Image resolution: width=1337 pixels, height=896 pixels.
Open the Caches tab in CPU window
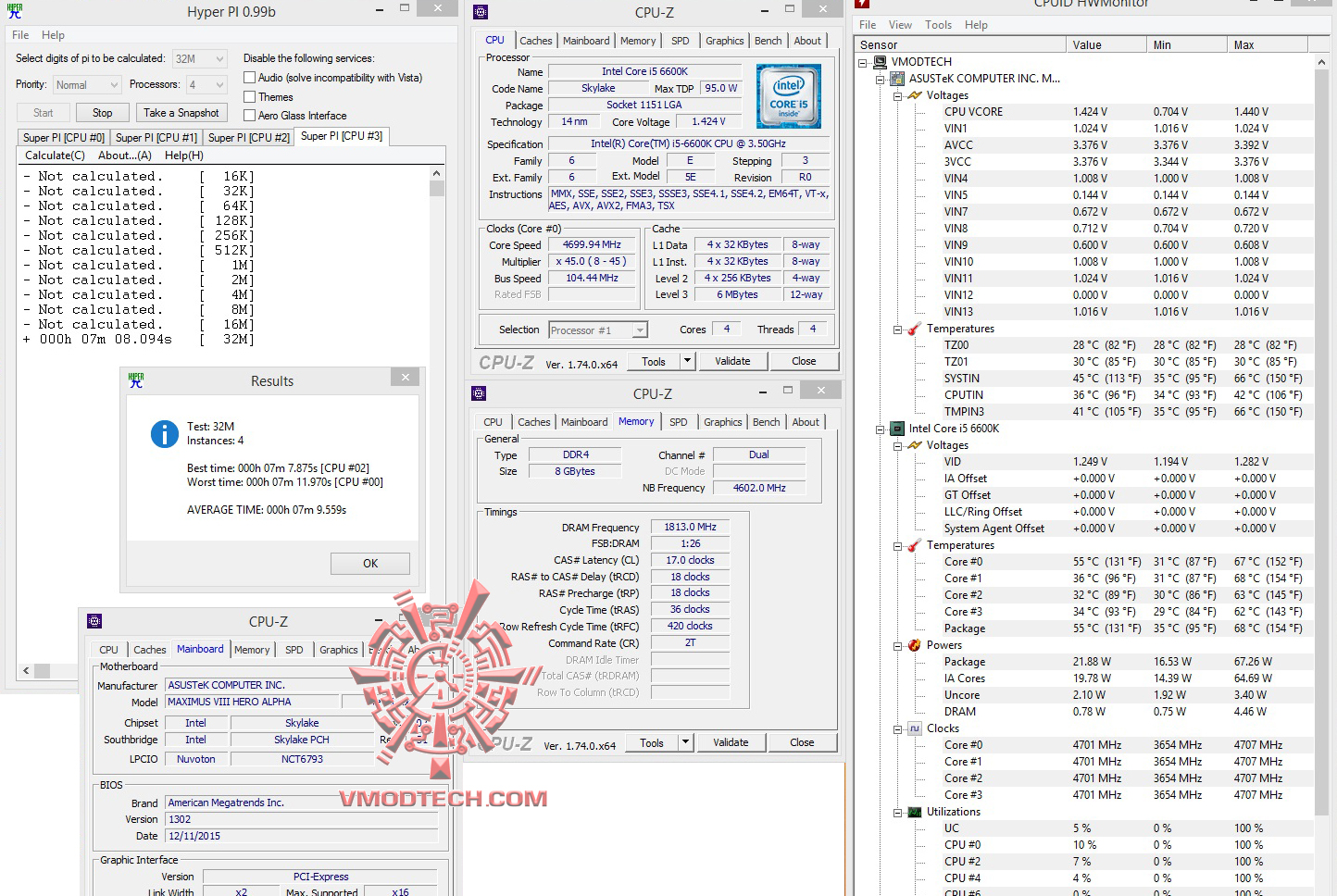[x=535, y=41]
